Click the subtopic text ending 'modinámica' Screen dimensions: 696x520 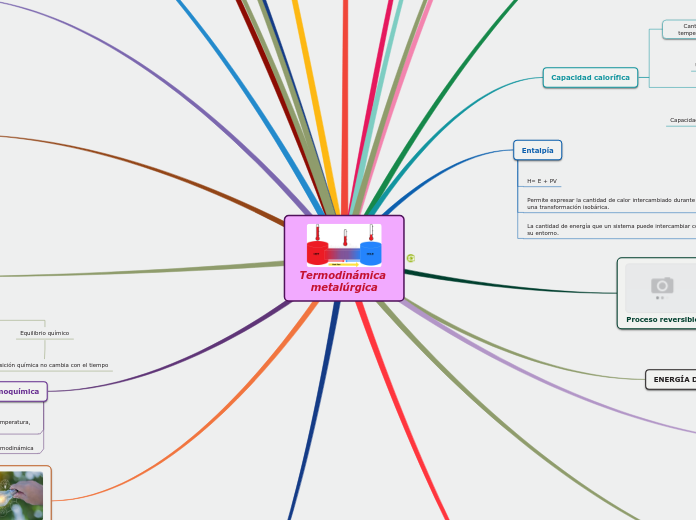click(x=16, y=448)
